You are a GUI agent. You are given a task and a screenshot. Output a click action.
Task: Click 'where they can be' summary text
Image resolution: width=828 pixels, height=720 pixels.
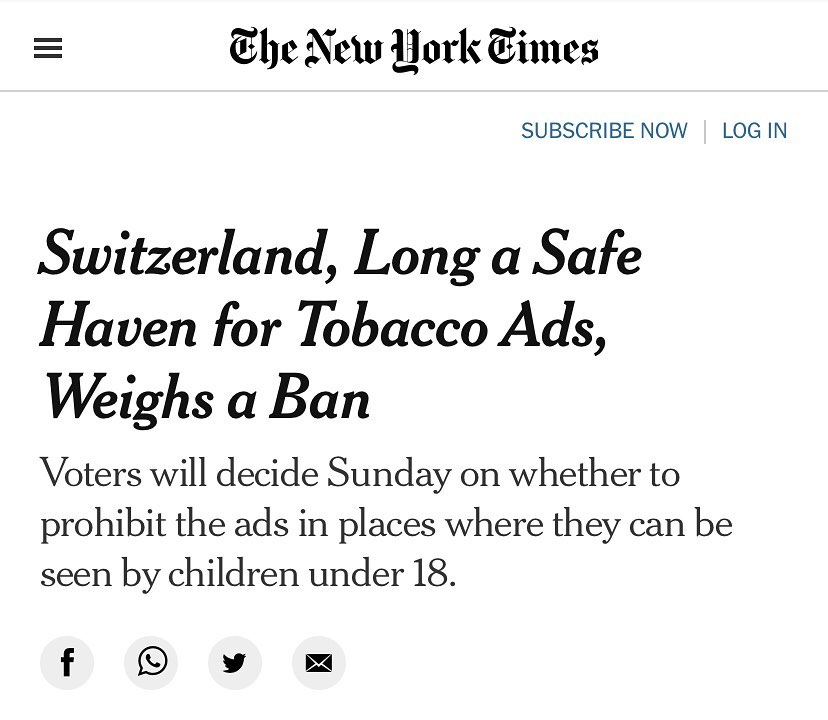point(589,525)
